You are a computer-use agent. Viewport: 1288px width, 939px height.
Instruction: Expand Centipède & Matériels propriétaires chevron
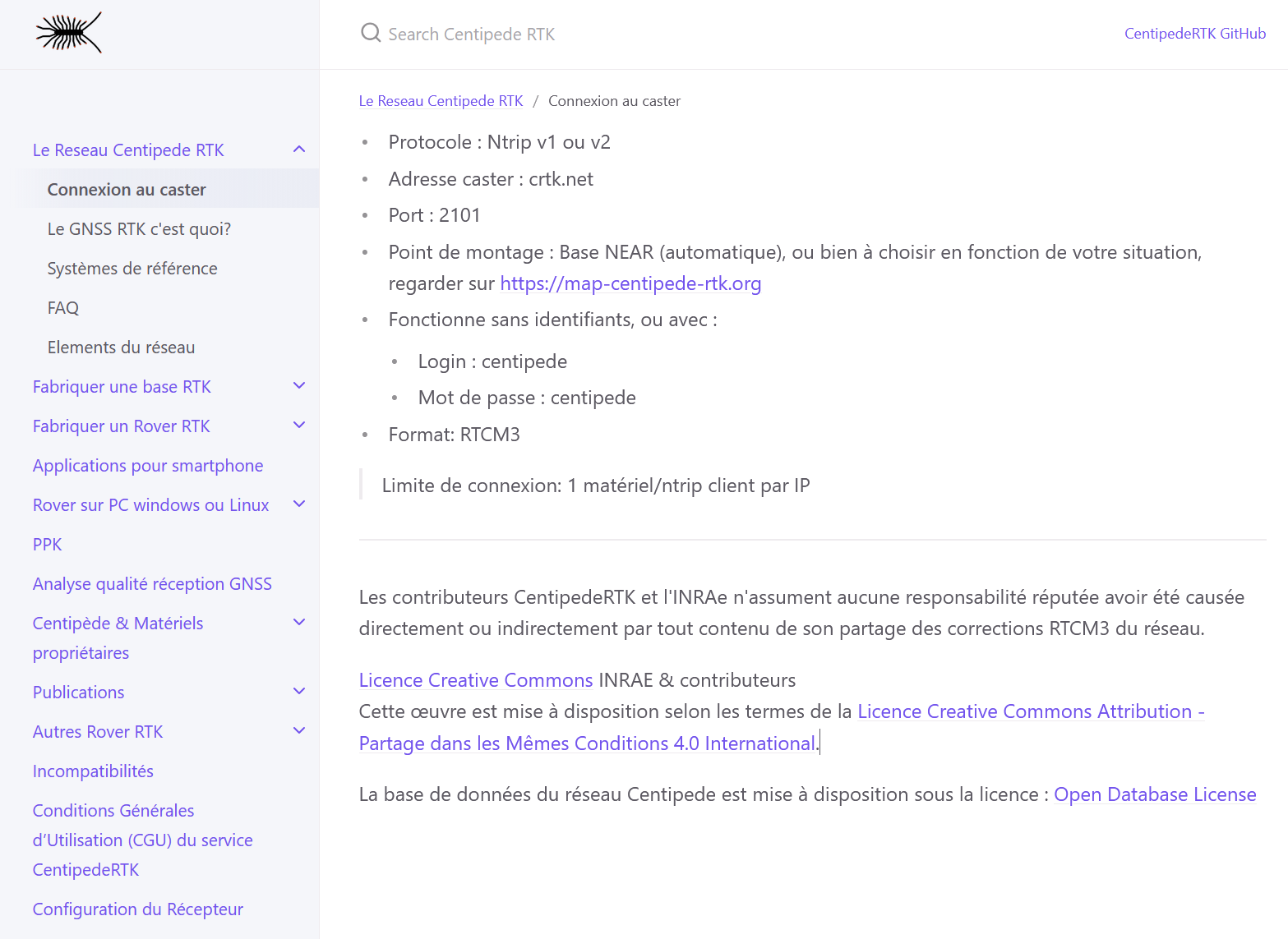tap(299, 623)
